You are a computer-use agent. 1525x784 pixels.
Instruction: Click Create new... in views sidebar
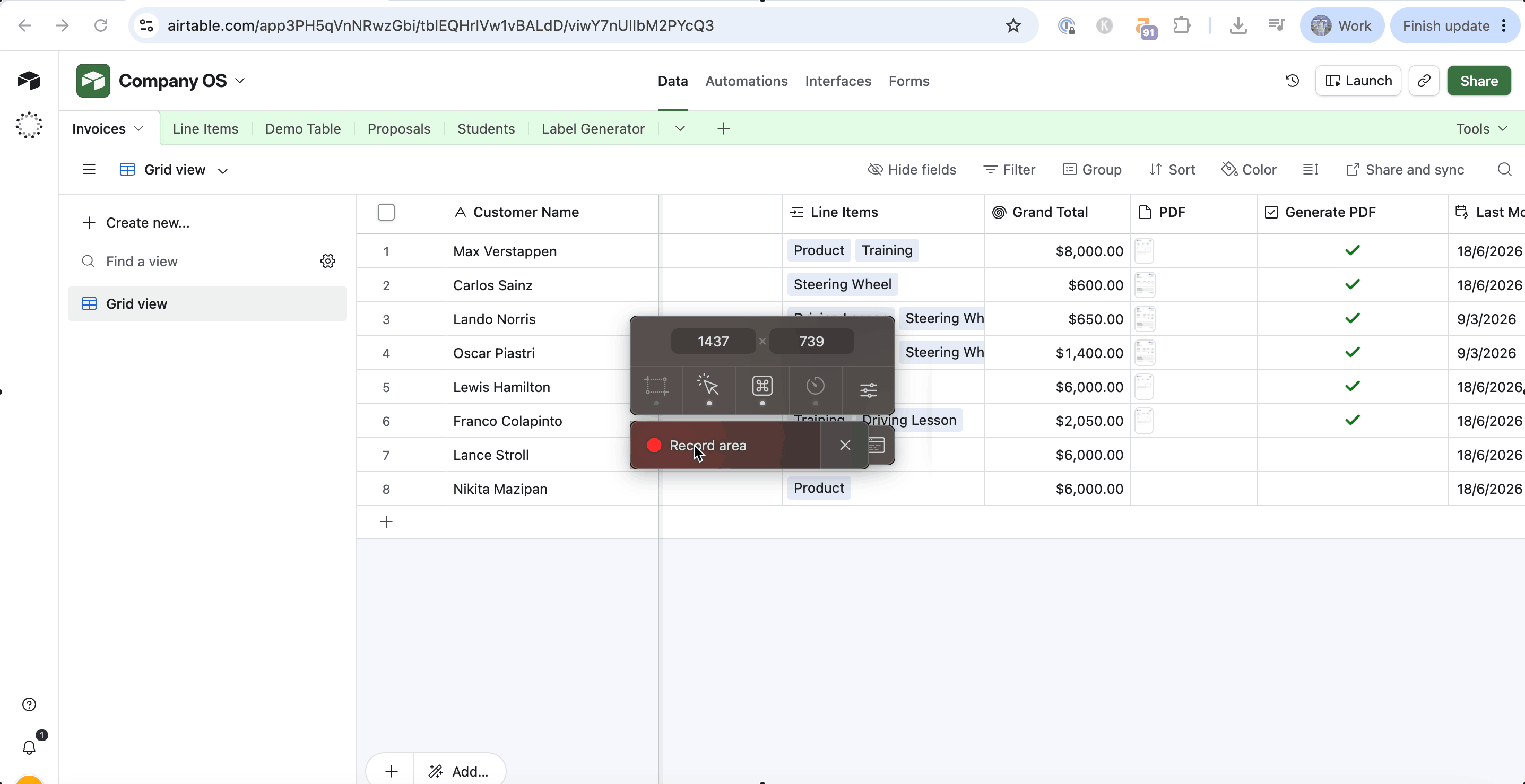pyautogui.click(x=135, y=222)
